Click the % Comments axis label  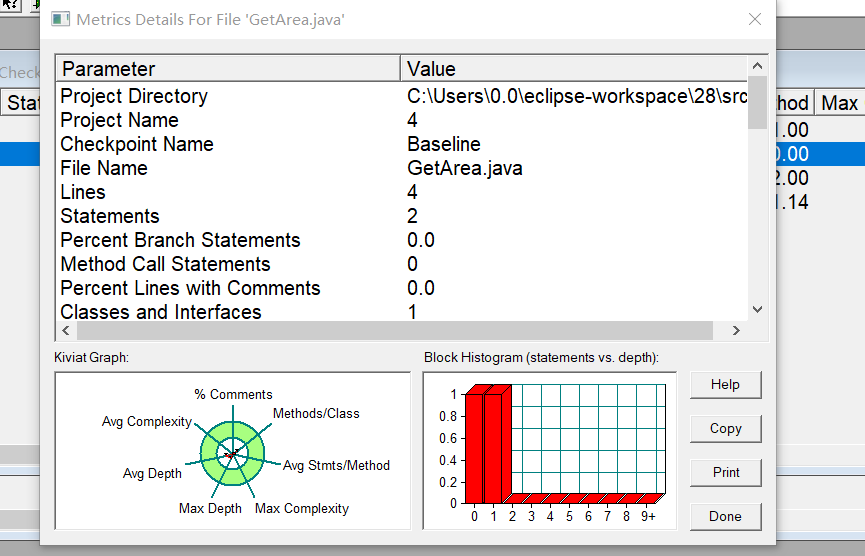point(233,394)
